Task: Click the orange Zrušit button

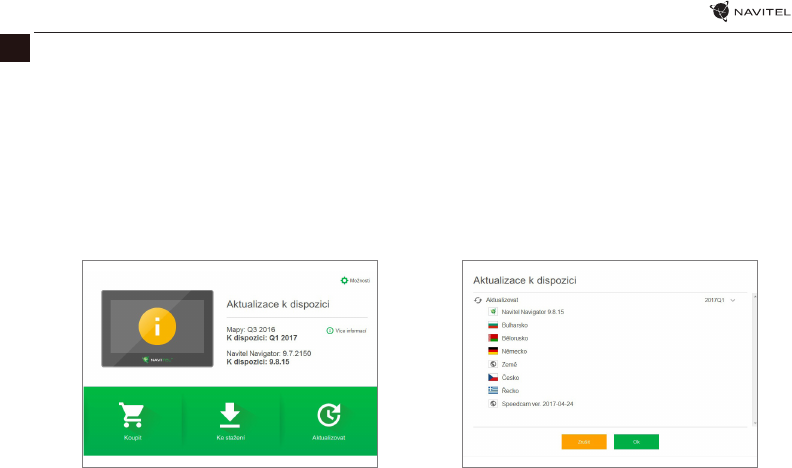Action: (584, 442)
